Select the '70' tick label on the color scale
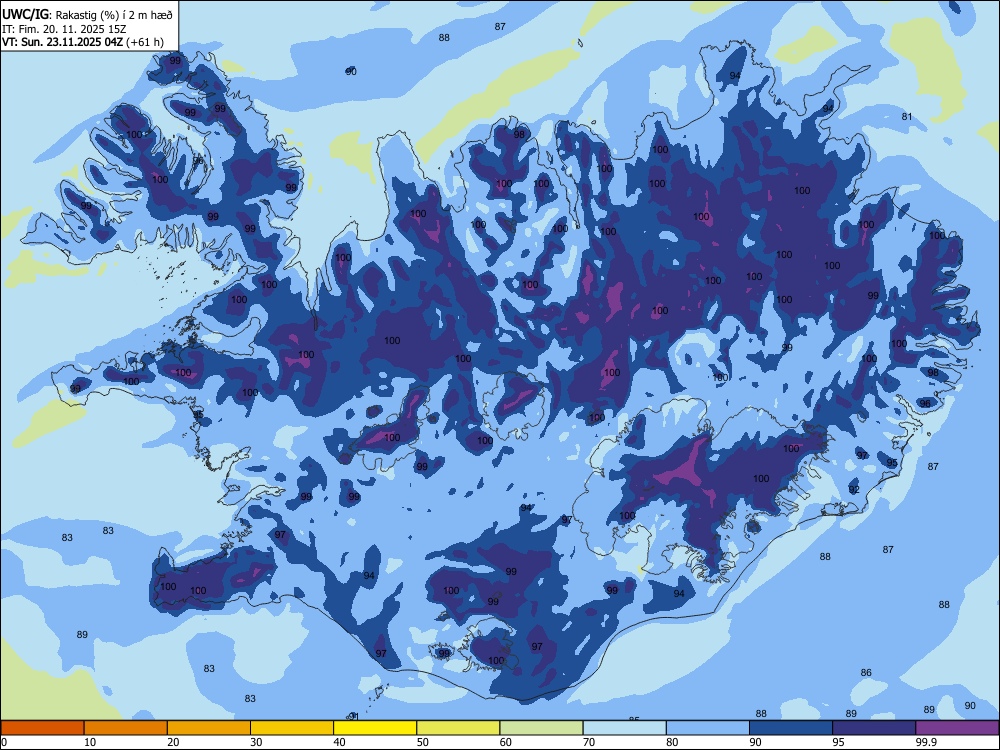Screen dimensions: 1000x750 589,742
